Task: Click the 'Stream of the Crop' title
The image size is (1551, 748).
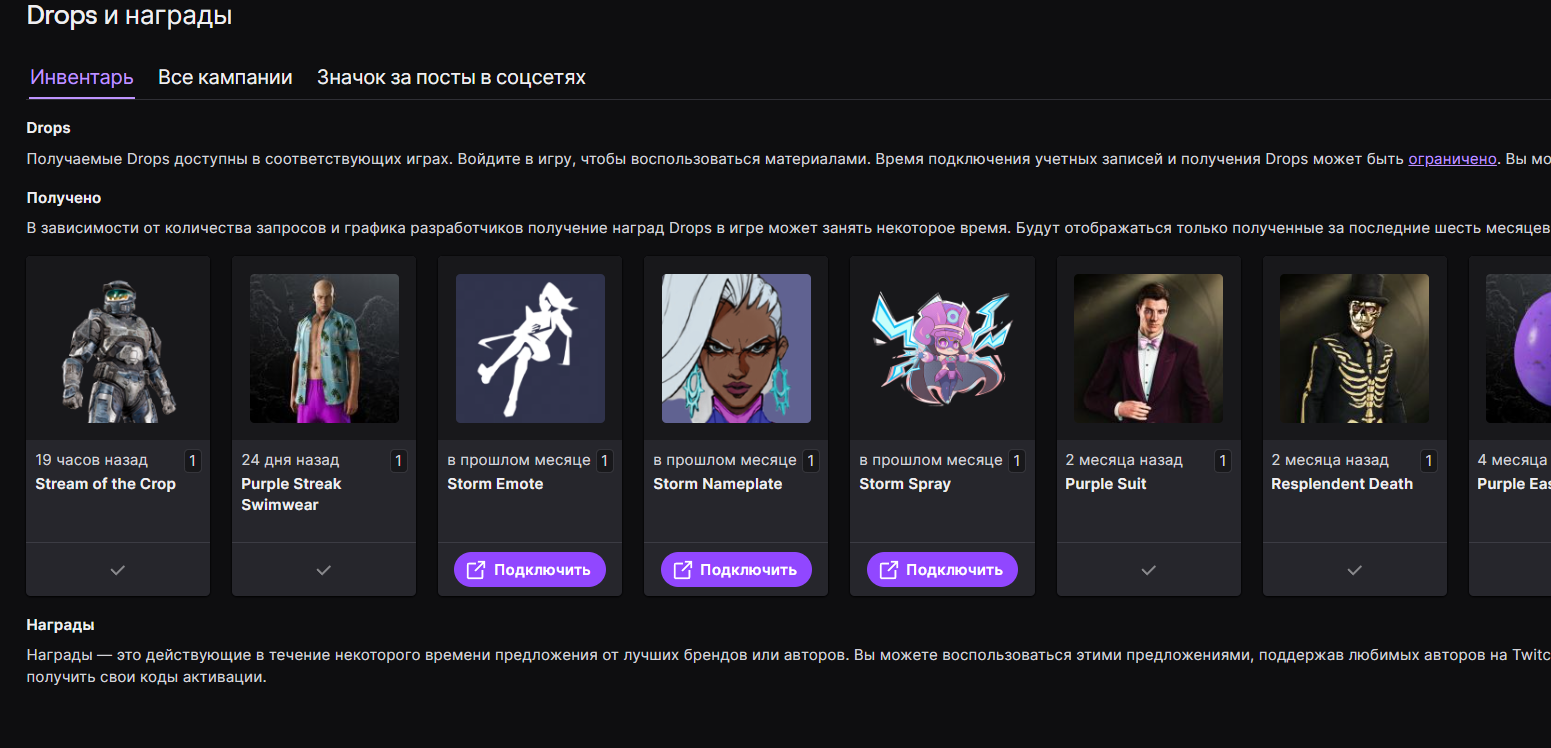Action: (105, 484)
